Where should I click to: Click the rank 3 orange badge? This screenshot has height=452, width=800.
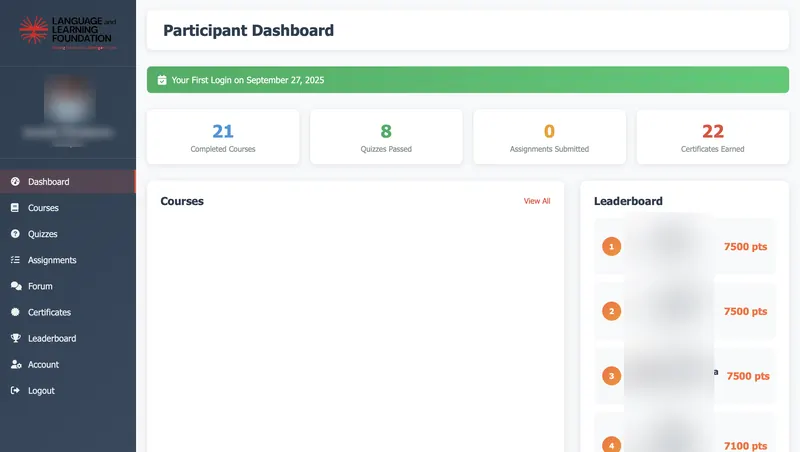(x=611, y=376)
